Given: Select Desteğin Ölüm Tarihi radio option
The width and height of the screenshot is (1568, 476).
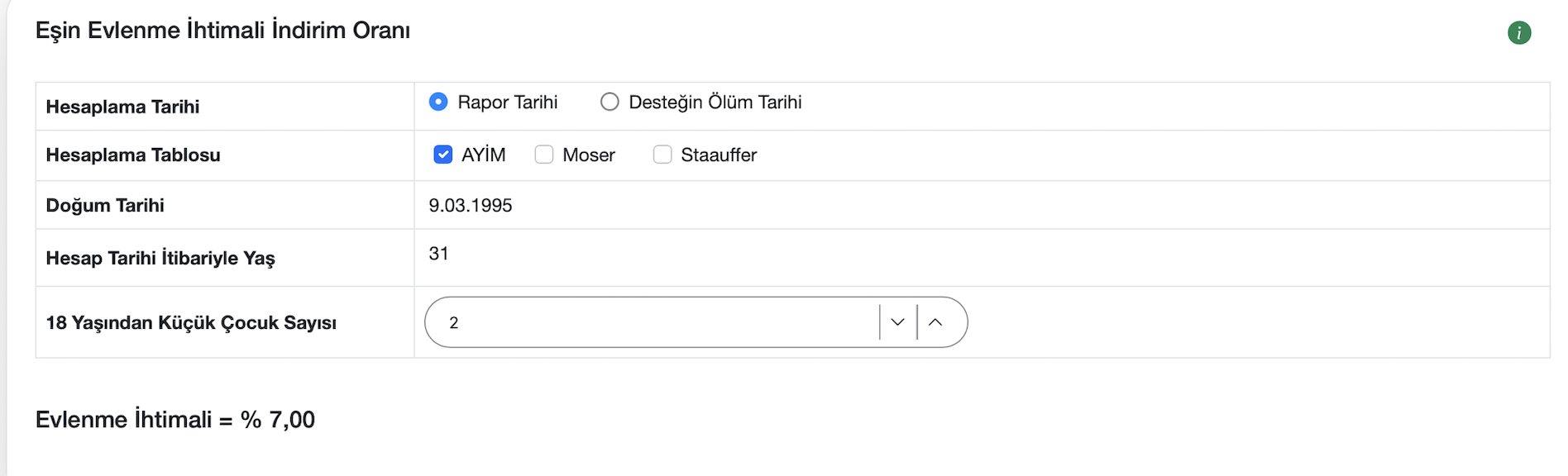Looking at the screenshot, I should coord(610,102).
